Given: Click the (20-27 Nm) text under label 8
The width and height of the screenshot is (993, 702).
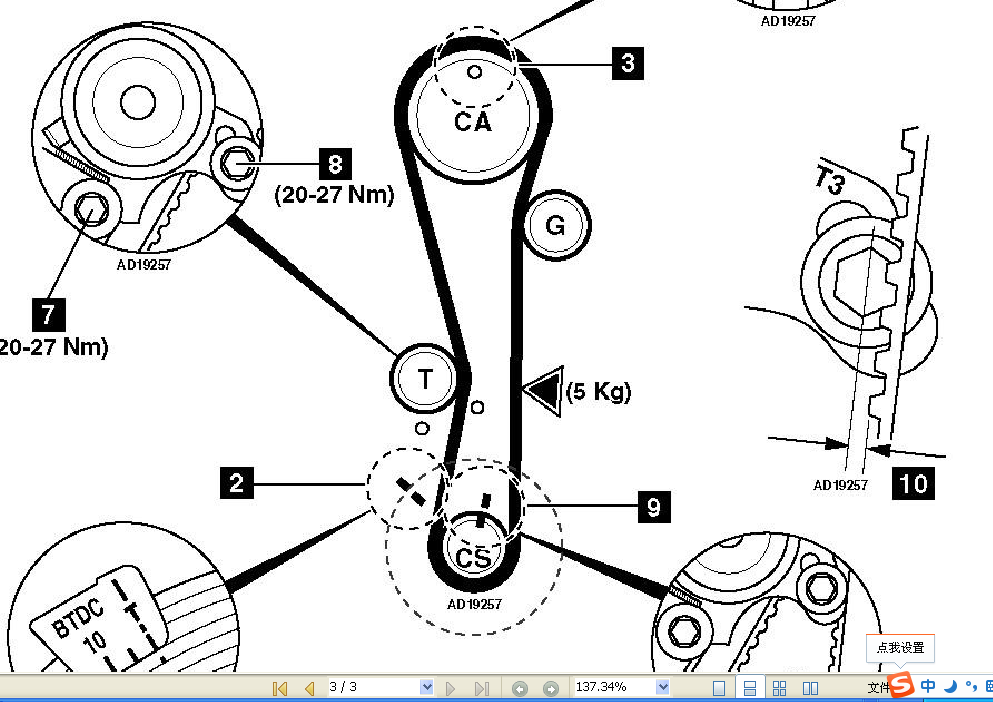Looking at the screenshot, I should tap(334, 194).
